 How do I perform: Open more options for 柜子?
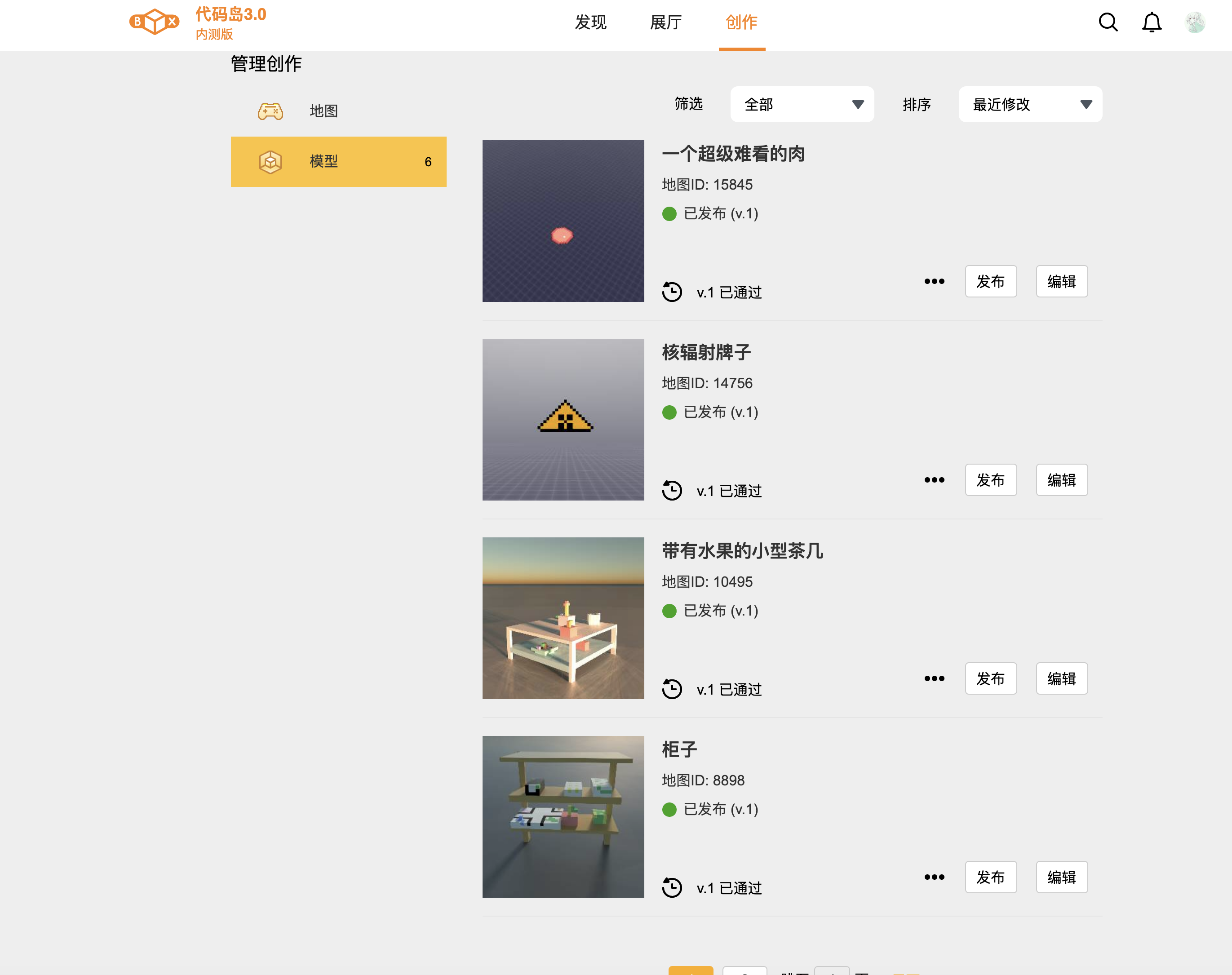(934, 877)
